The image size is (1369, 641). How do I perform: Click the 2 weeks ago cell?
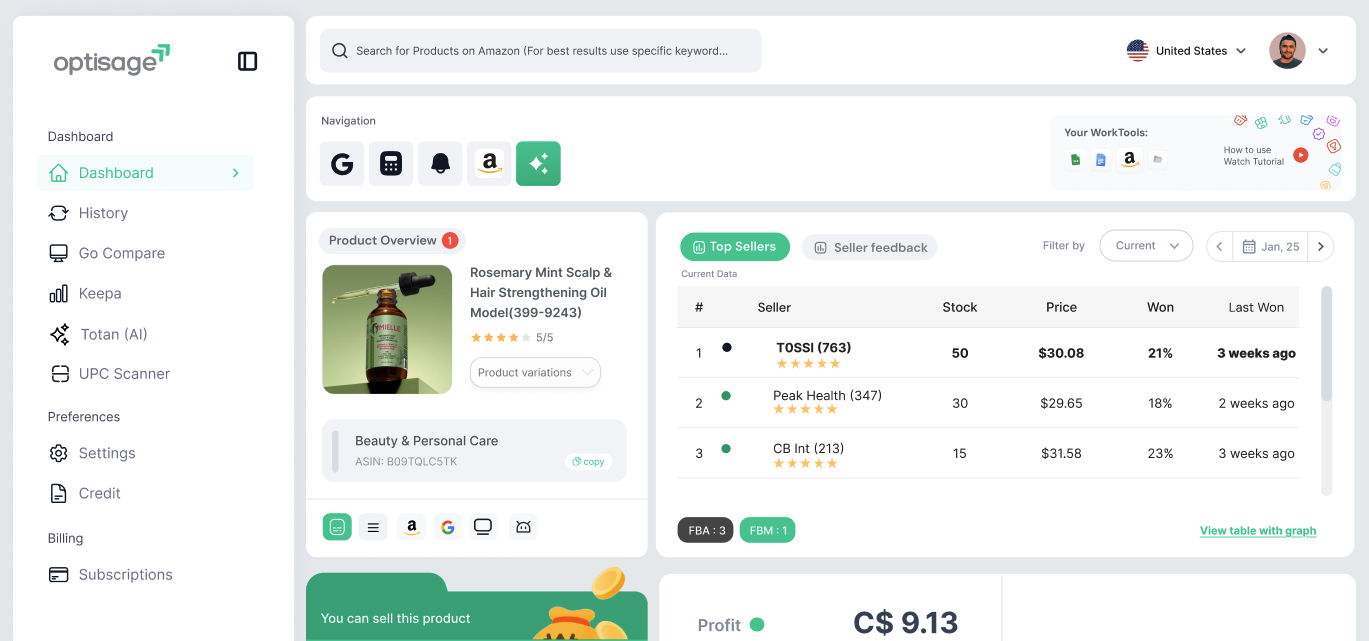pyautogui.click(x=1257, y=403)
